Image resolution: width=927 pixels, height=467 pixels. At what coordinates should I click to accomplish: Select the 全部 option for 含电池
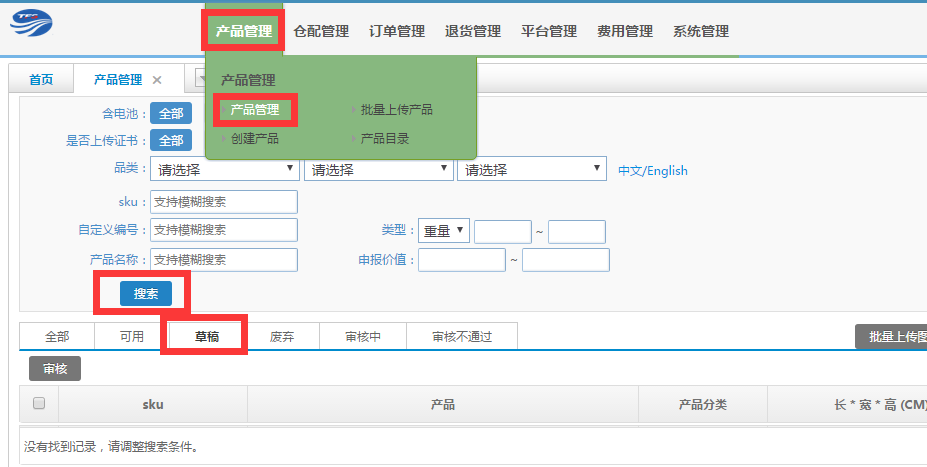pos(171,114)
